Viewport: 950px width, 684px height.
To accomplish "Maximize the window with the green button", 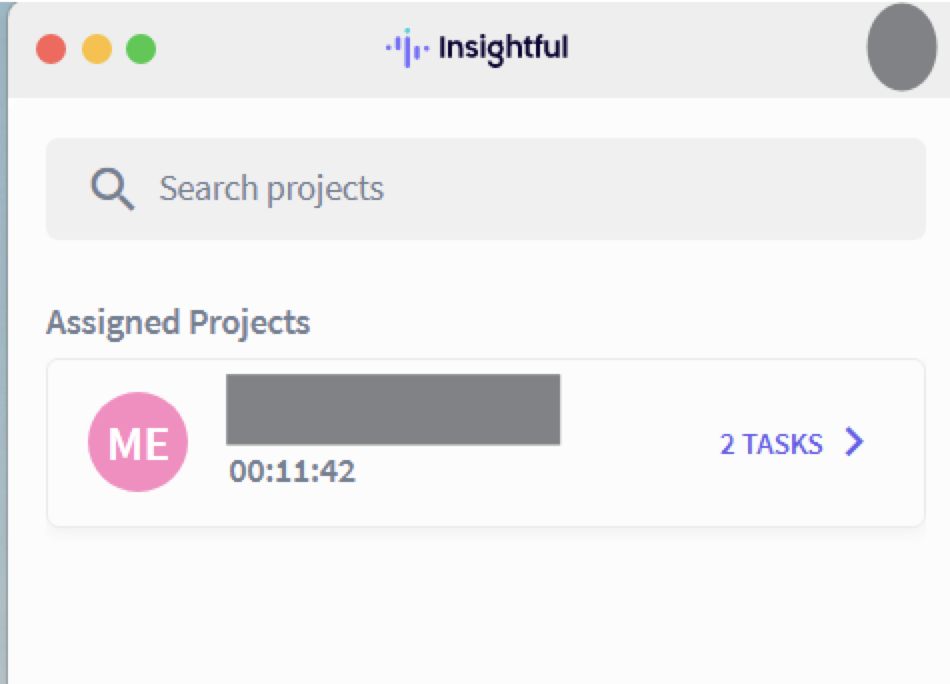I will pos(141,49).
